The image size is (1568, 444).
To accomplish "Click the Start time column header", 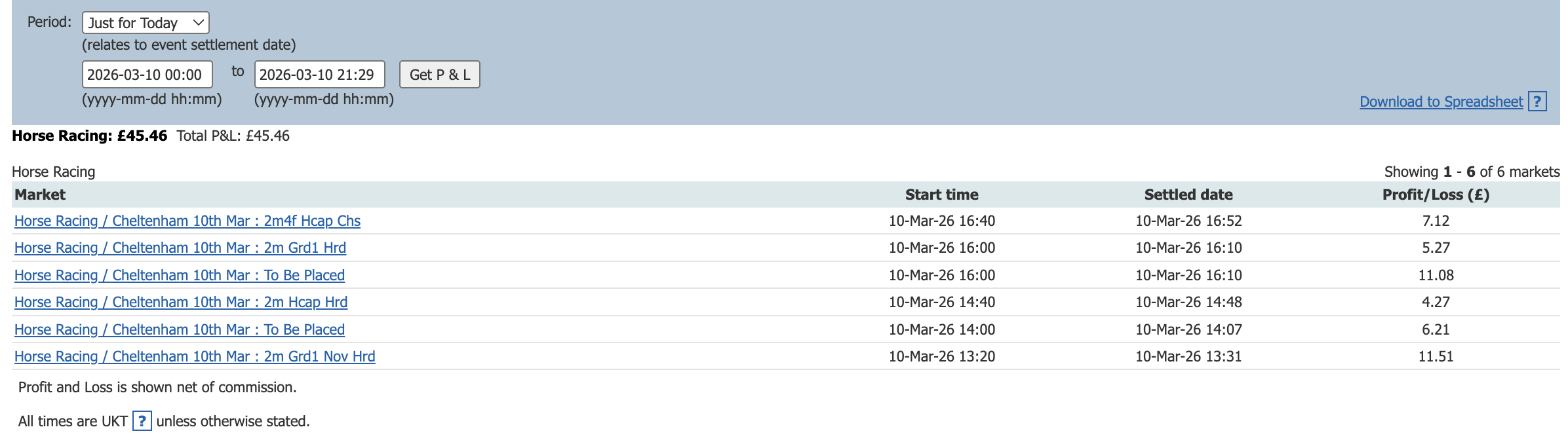I will (x=941, y=194).
